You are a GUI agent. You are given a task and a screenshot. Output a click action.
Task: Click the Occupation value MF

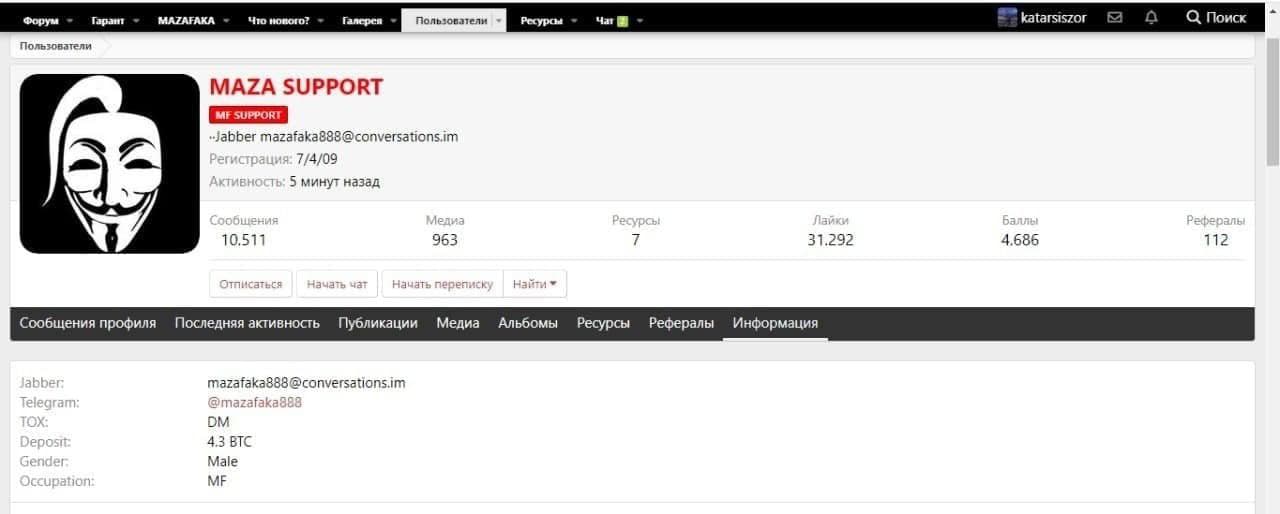pos(217,481)
